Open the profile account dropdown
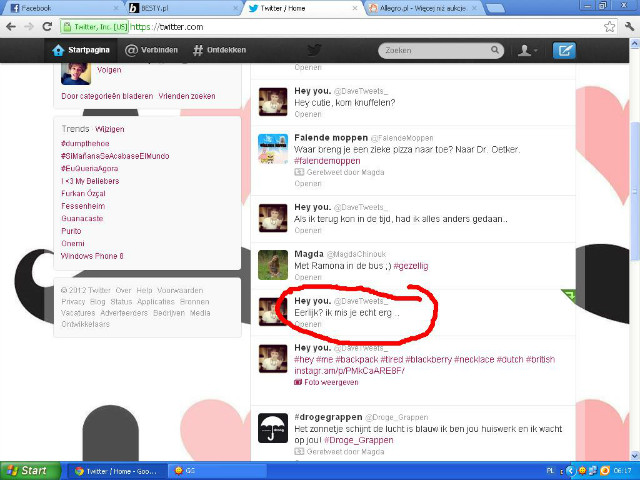The width and height of the screenshot is (640, 480). (527, 51)
